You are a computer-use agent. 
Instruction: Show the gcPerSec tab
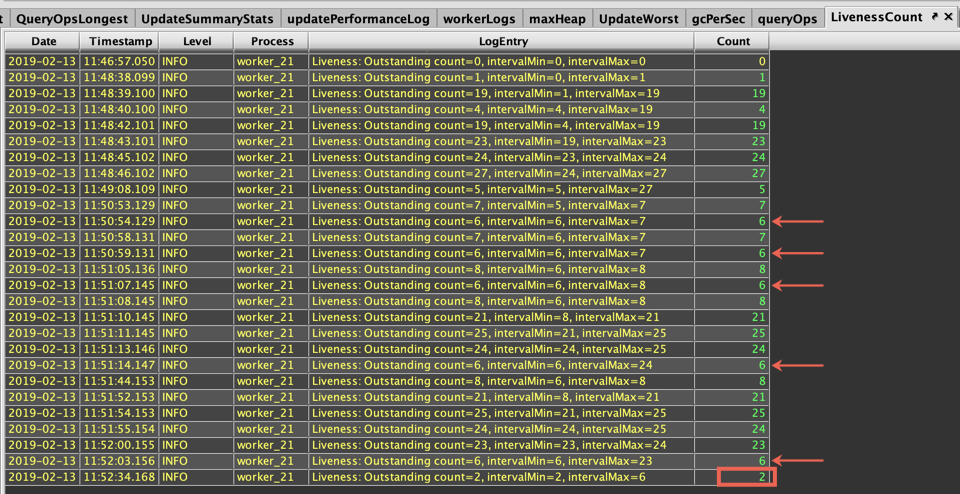pyautogui.click(x=717, y=18)
